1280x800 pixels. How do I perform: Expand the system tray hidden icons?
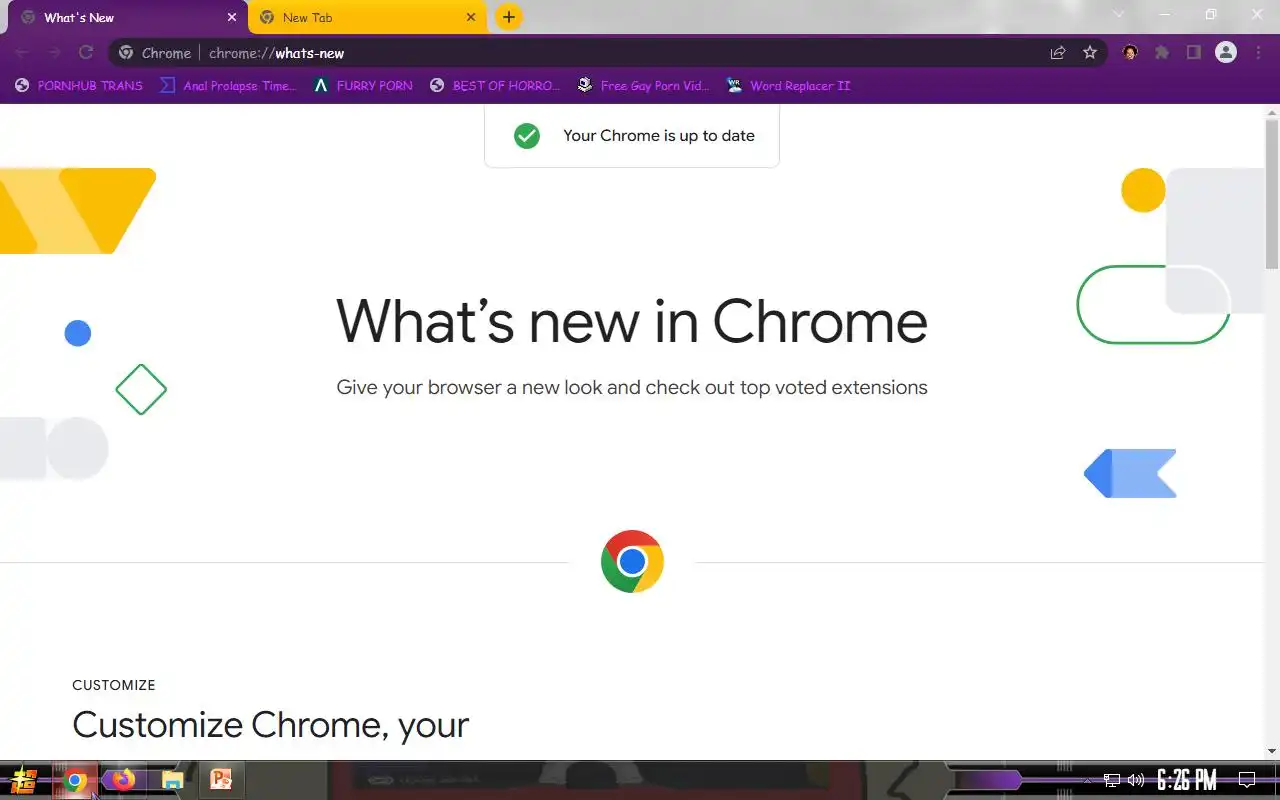click(1088, 780)
